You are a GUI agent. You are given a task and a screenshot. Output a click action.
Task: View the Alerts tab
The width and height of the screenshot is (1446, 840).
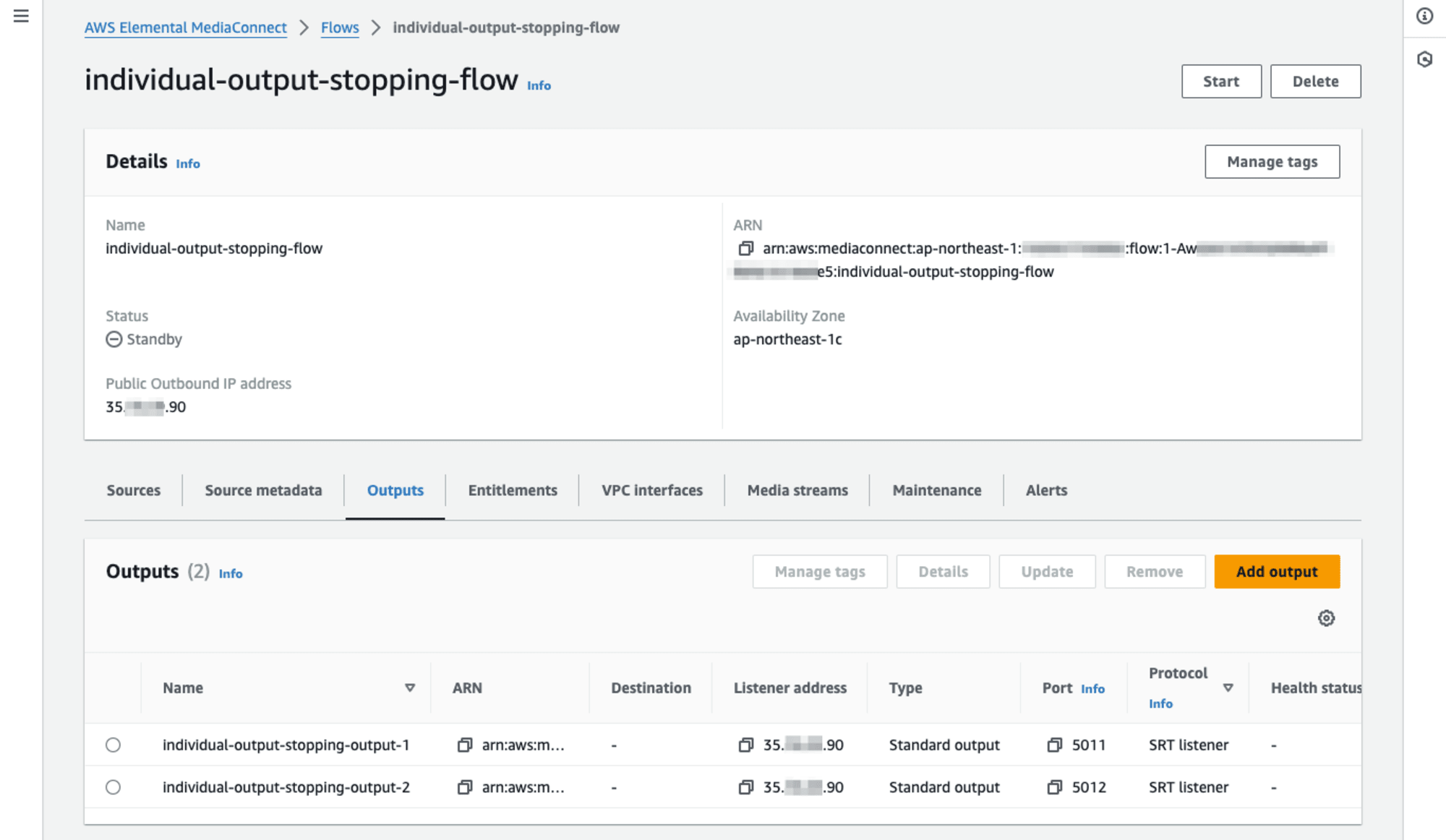click(1046, 490)
